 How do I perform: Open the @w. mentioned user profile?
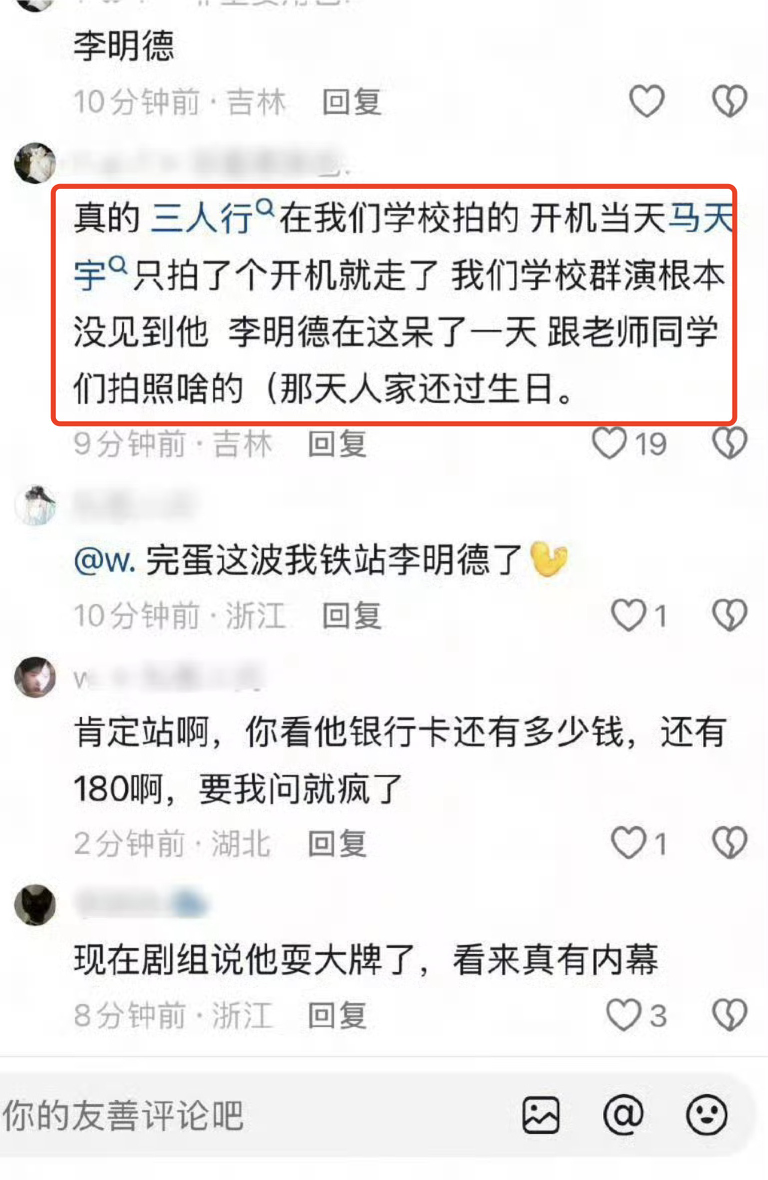(105, 560)
